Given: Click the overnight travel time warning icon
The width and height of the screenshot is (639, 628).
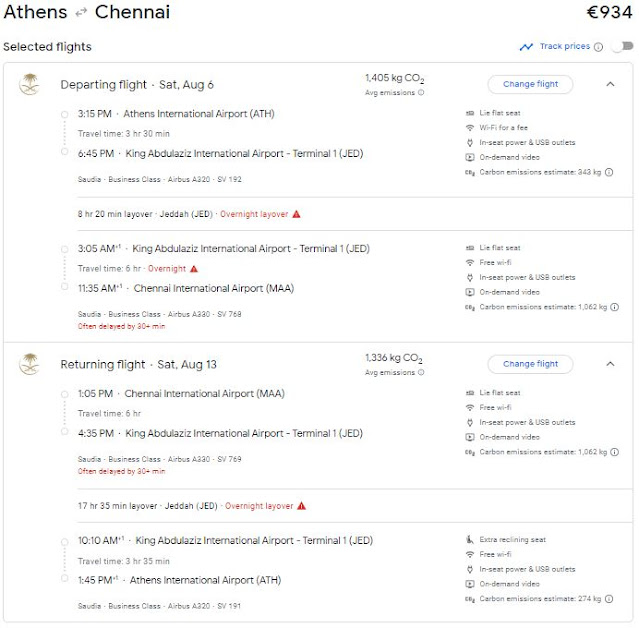Looking at the screenshot, I should pyautogui.click(x=194, y=269).
